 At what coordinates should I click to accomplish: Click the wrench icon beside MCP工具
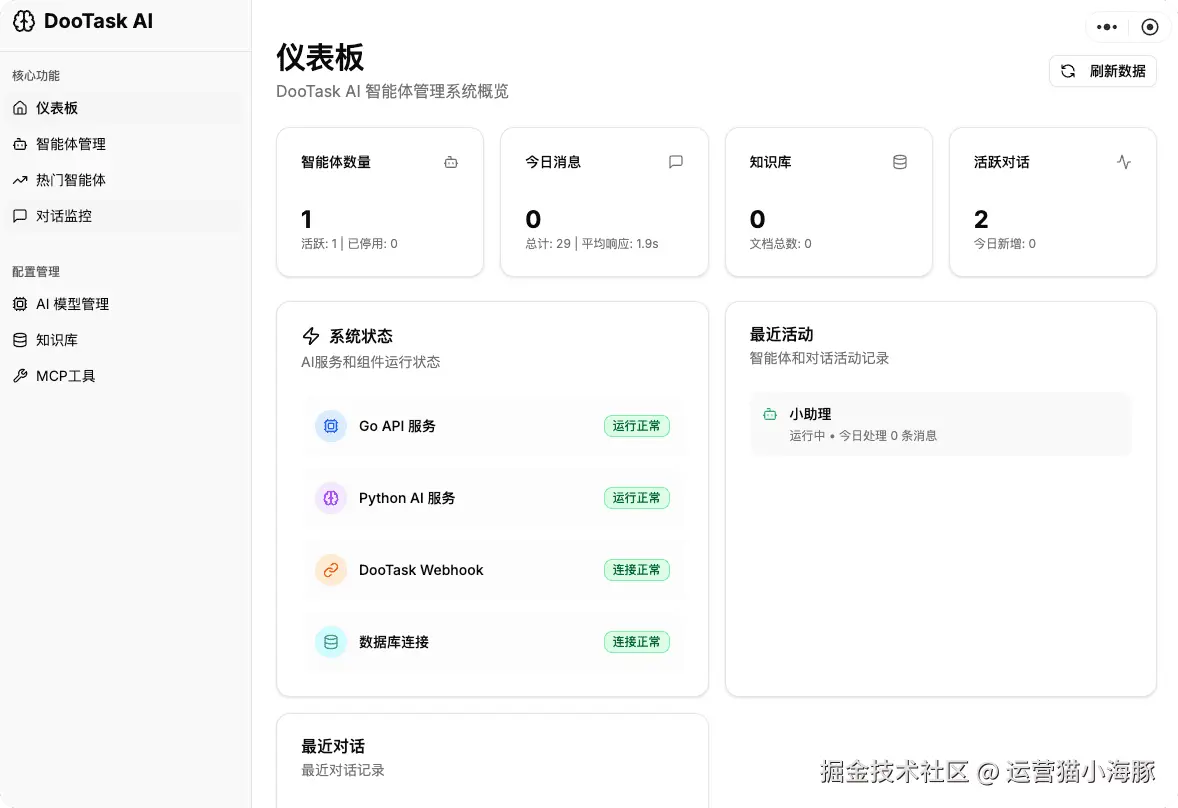click(x=20, y=376)
